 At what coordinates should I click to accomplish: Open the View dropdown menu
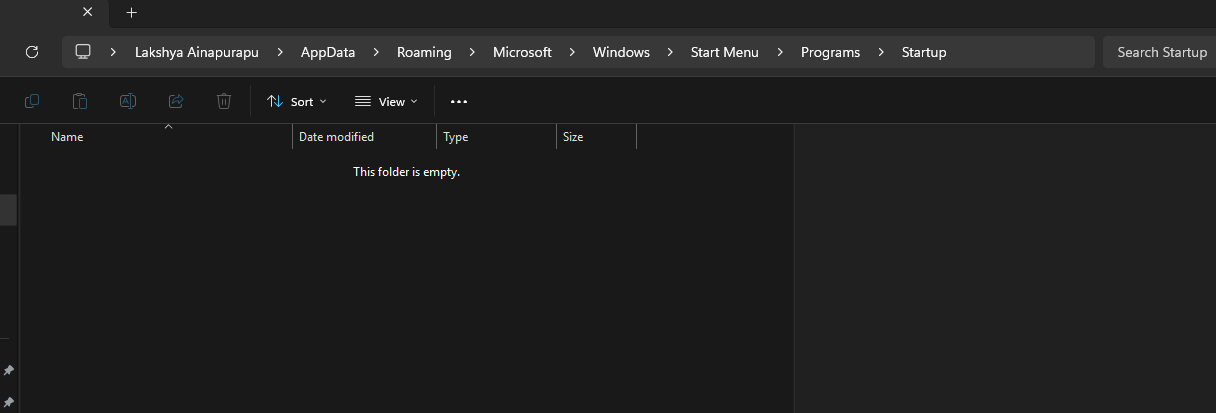(x=386, y=101)
